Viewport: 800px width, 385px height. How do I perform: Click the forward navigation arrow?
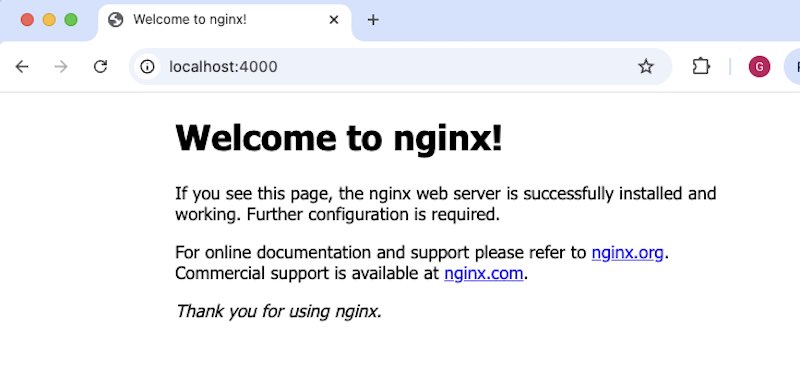click(x=61, y=66)
